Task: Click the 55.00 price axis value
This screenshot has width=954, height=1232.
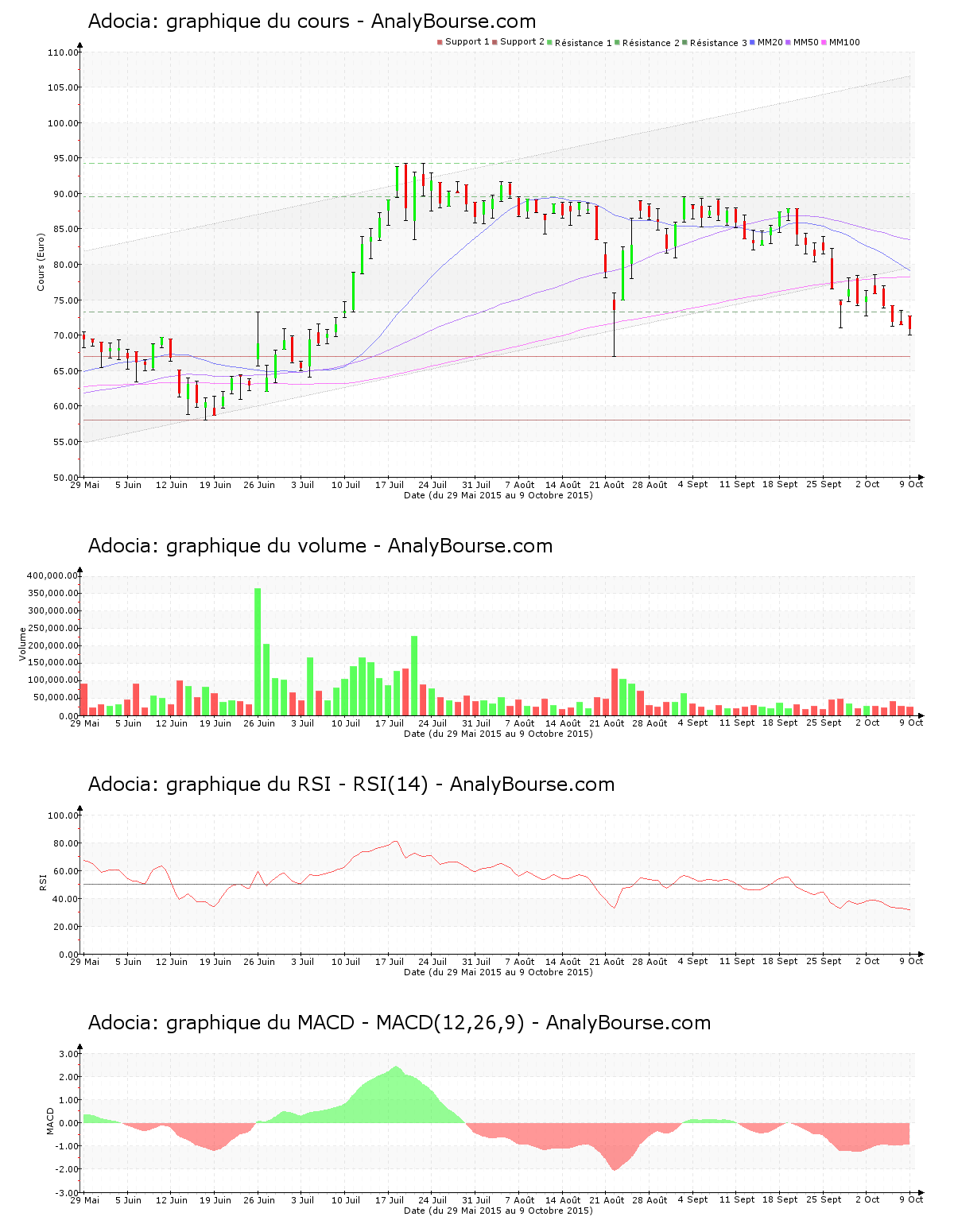Action: [x=65, y=442]
